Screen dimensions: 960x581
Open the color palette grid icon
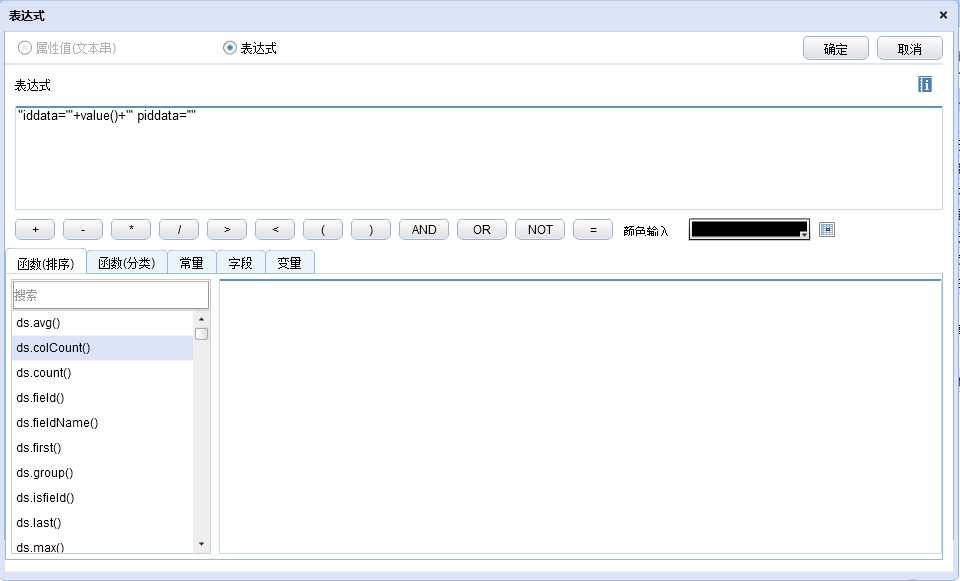pos(827,230)
